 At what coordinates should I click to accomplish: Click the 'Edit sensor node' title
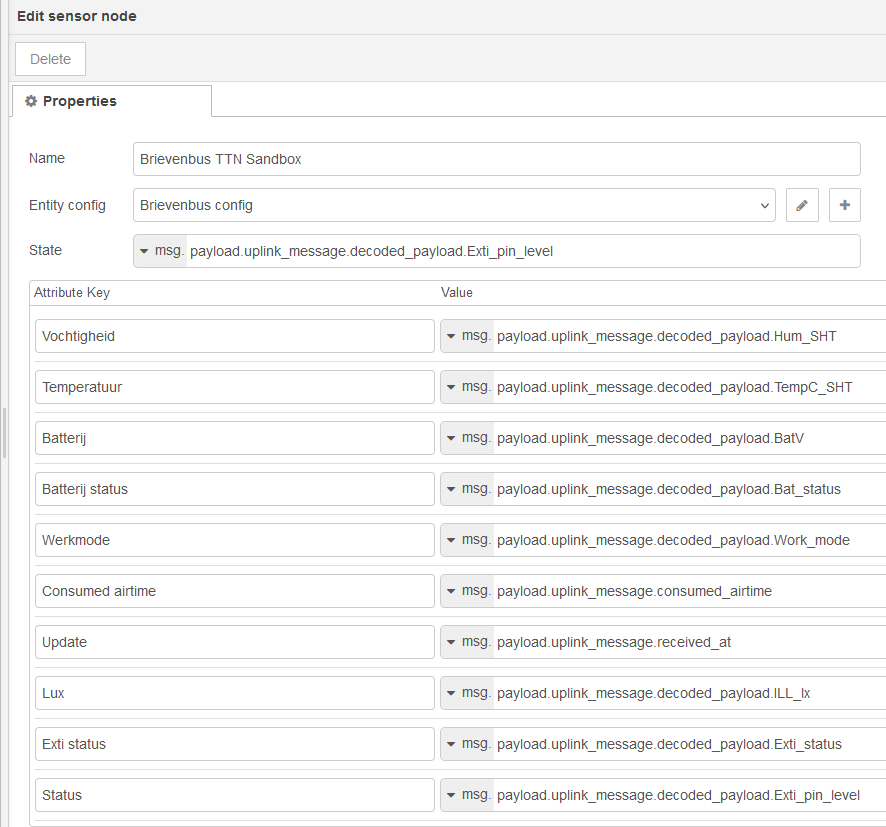(77, 16)
